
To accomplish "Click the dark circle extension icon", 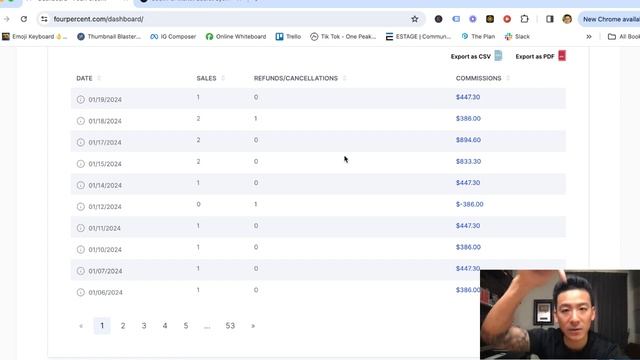I will [x=438, y=19].
